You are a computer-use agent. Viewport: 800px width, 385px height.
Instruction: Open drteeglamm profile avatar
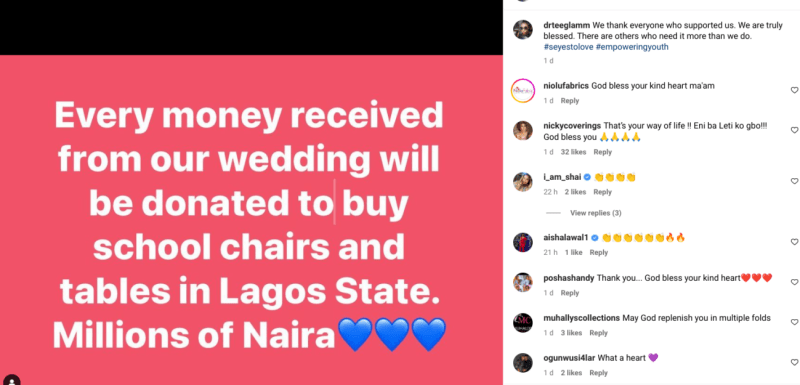click(x=523, y=30)
